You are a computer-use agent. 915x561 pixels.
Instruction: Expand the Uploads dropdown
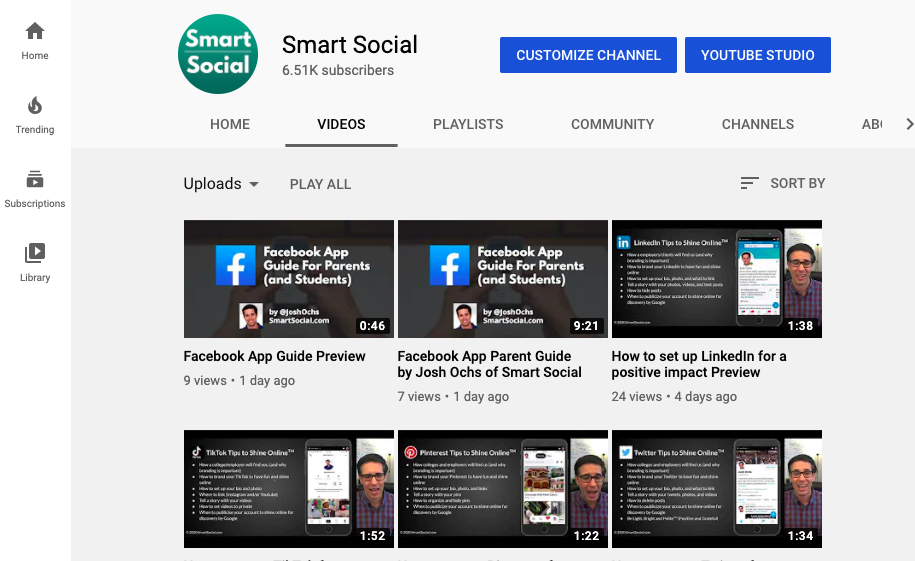pyautogui.click(x=221, y=184)
